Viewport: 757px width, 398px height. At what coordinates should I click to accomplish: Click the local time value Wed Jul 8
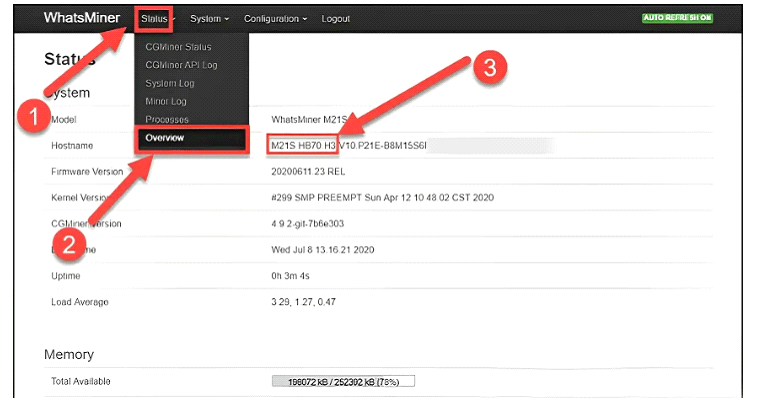click(x=322, y=250)
